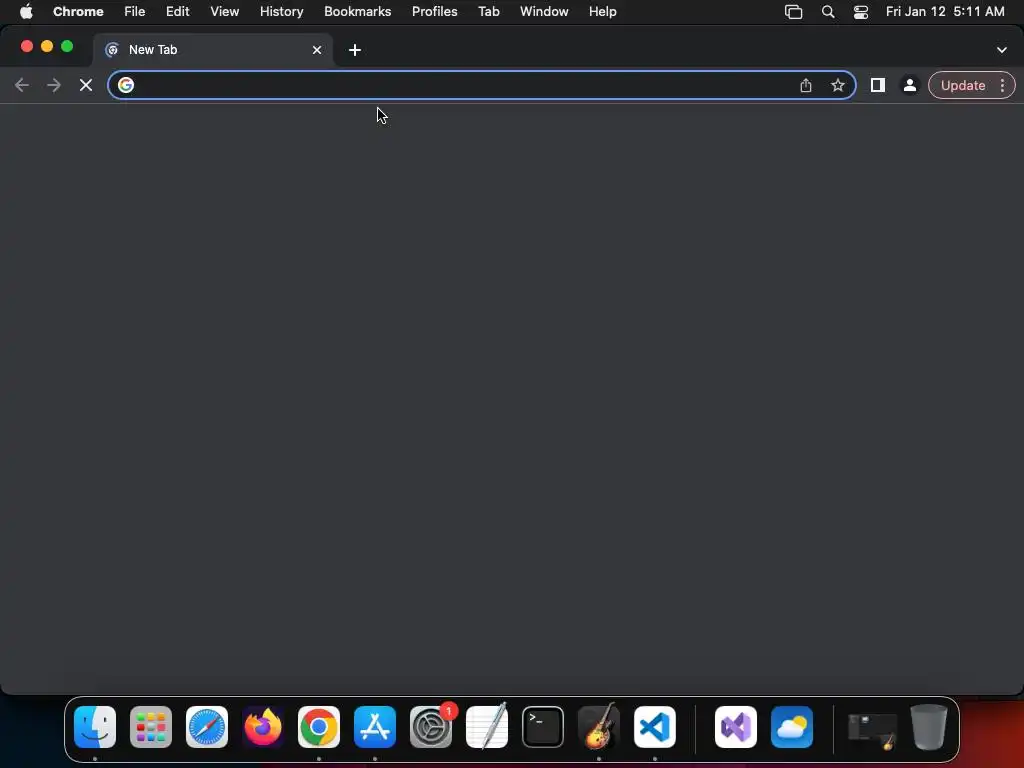
Task: Maximize the Chrome window with green button
Action: click(x=67, y=46)
